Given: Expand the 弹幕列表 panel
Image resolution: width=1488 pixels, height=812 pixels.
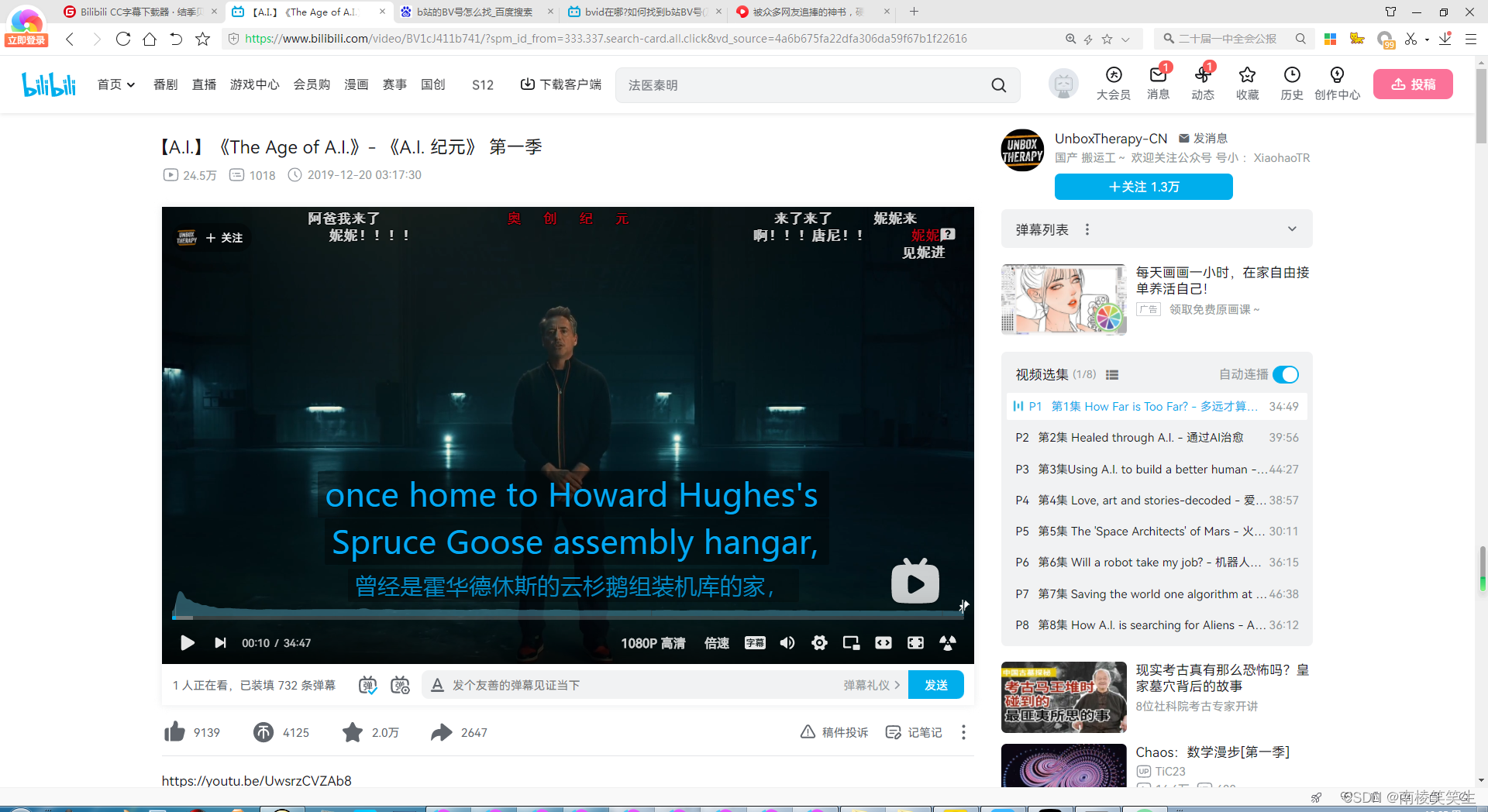Looking at the screenshot, I should (x=1292, y=229).
